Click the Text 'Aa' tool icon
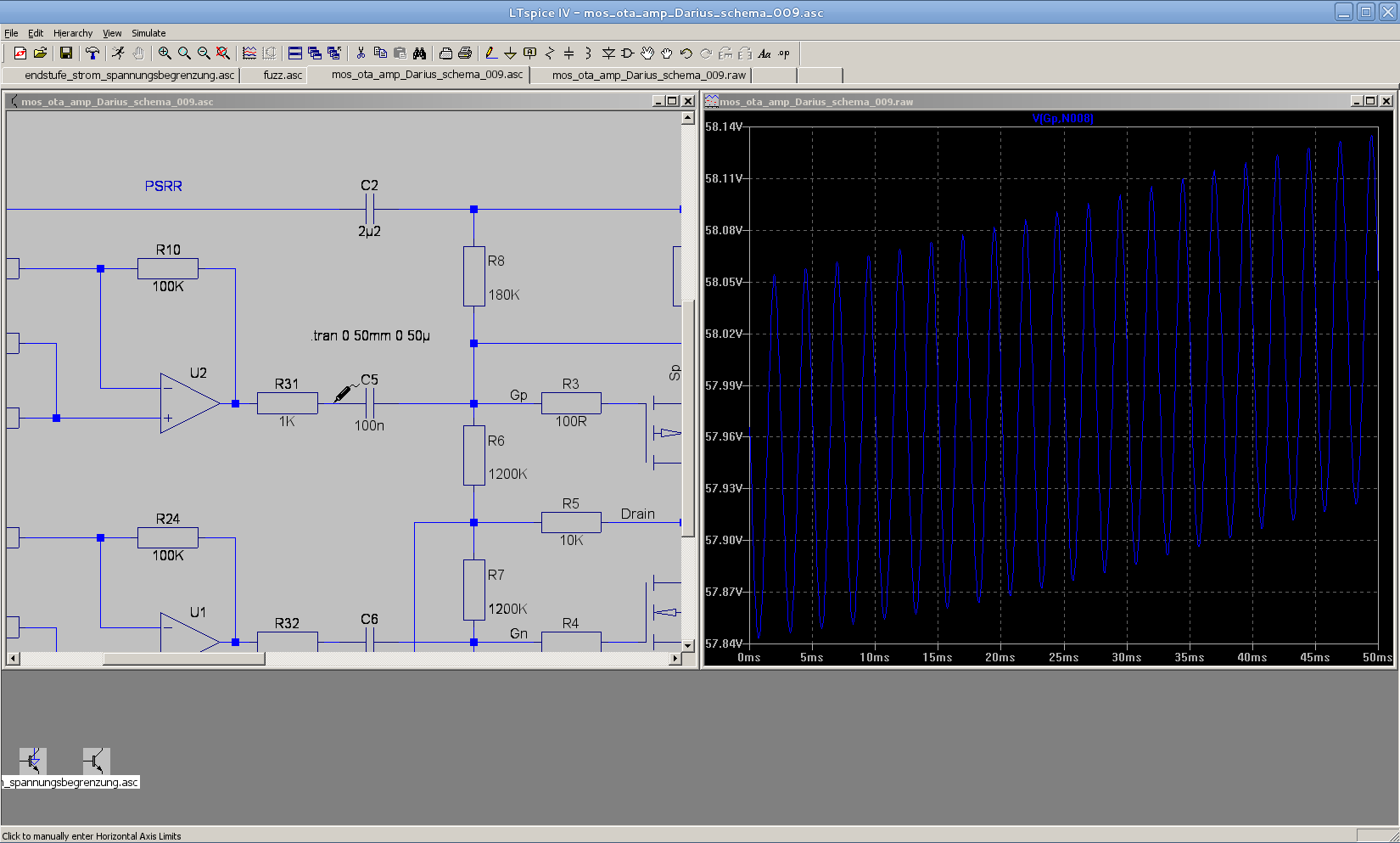The image size is (1400, 843). click(x=764, y=53)
